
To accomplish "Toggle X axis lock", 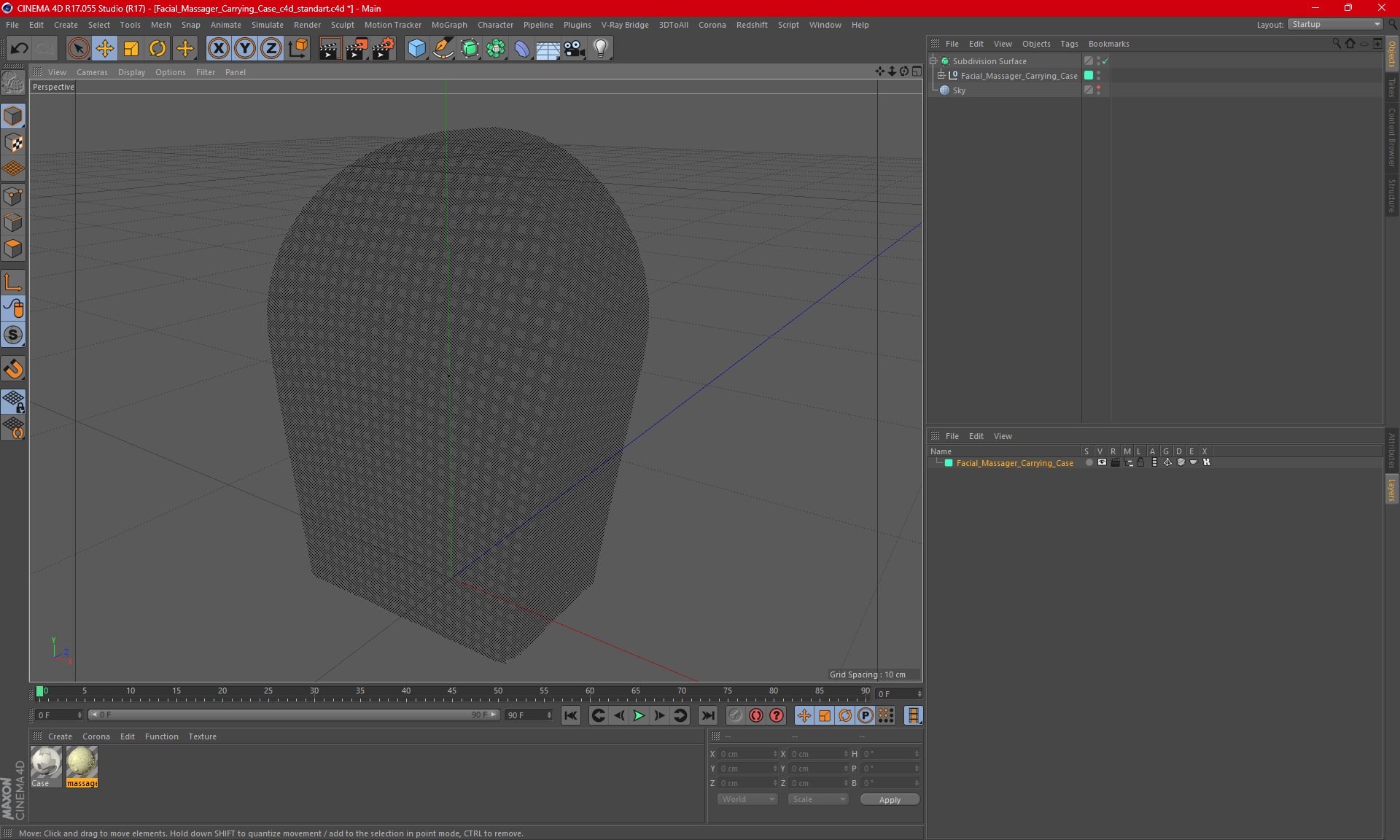I will coord(218,48).
